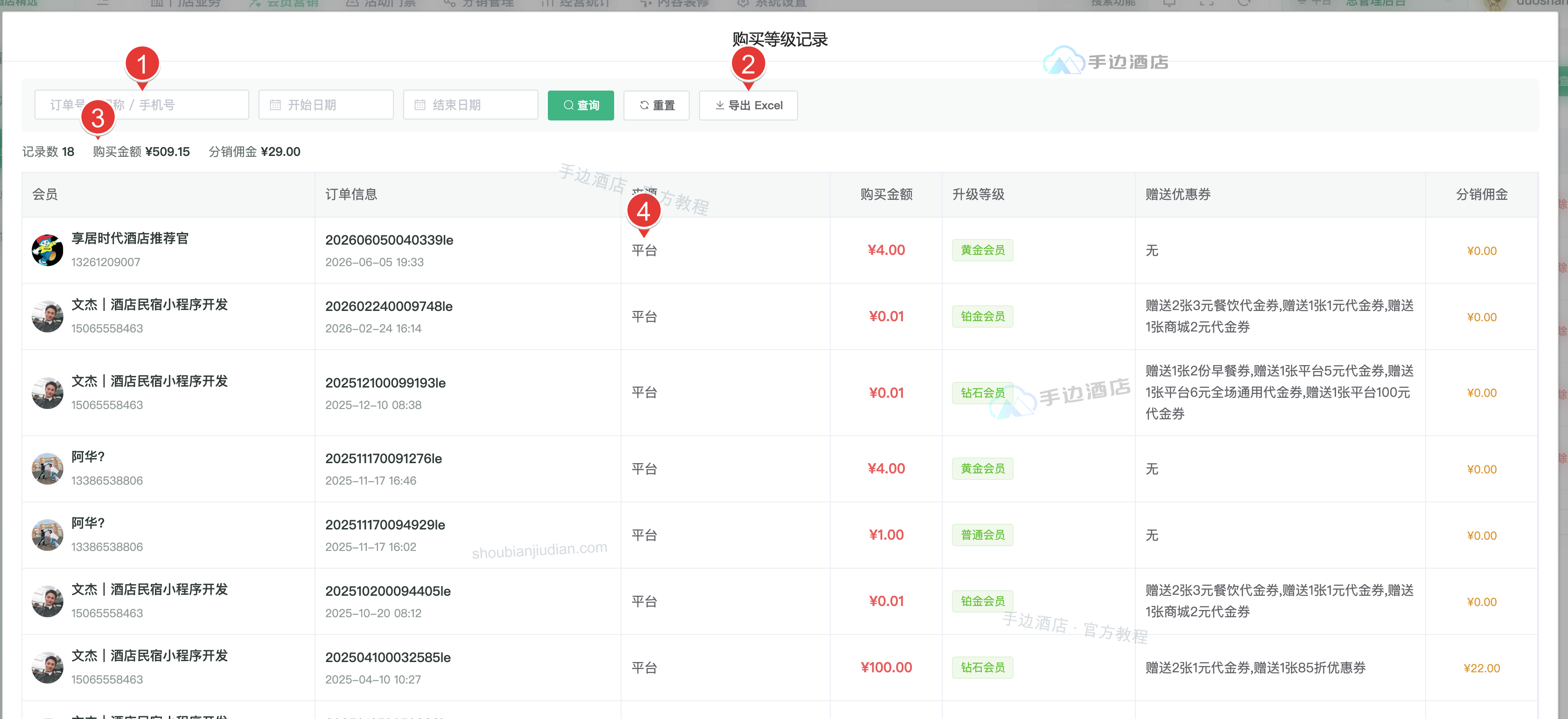1568x719 pixels.
Task: Click the 分销佣金 column header
Action: (x=1482, y=195)
